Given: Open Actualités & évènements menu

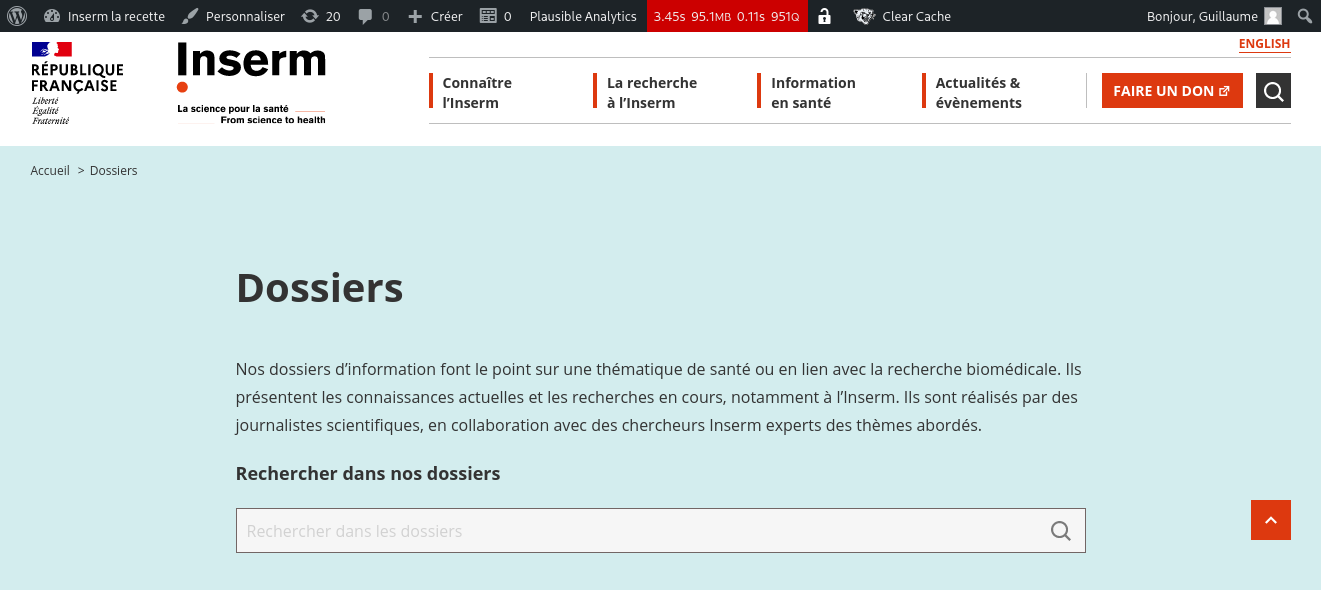Looking at the screenshot, I should coord(978,92).
